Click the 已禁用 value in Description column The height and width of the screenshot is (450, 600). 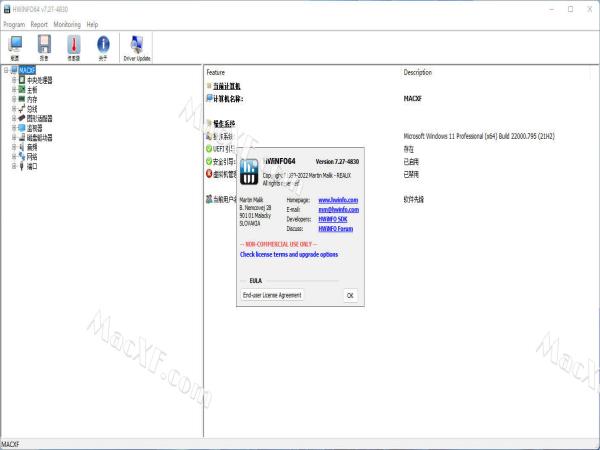pyautogui.click(x=411, y=174)
